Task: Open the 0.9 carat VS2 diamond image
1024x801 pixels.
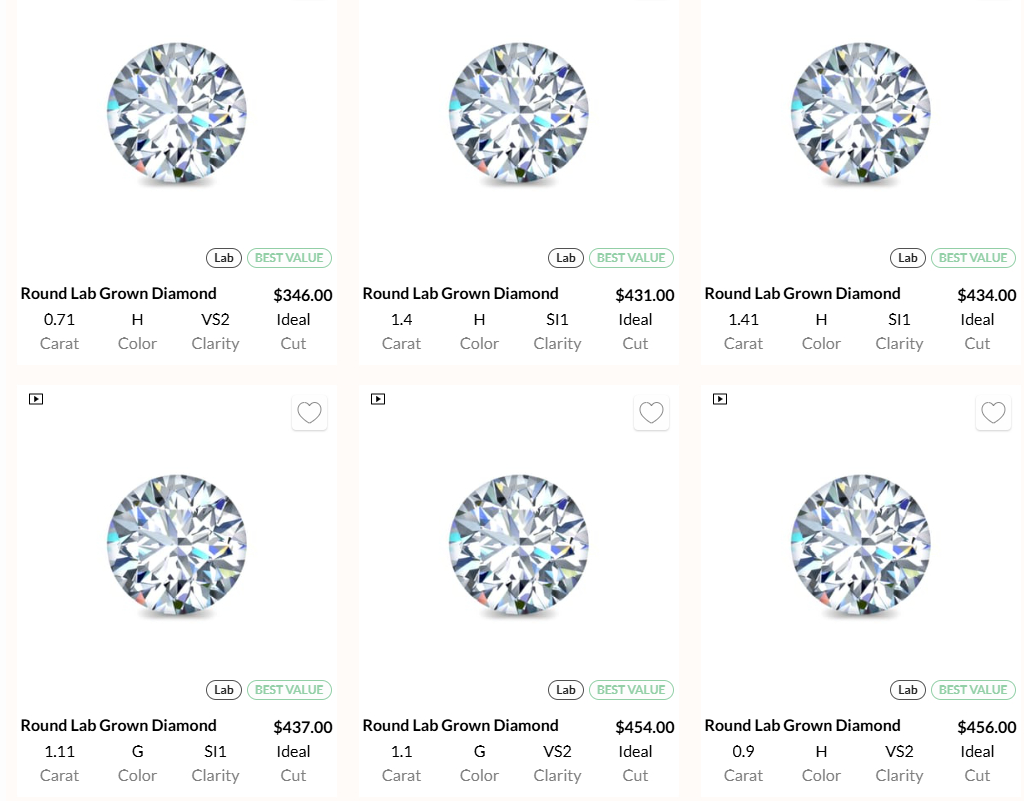Action: click(x=860, y=545)
